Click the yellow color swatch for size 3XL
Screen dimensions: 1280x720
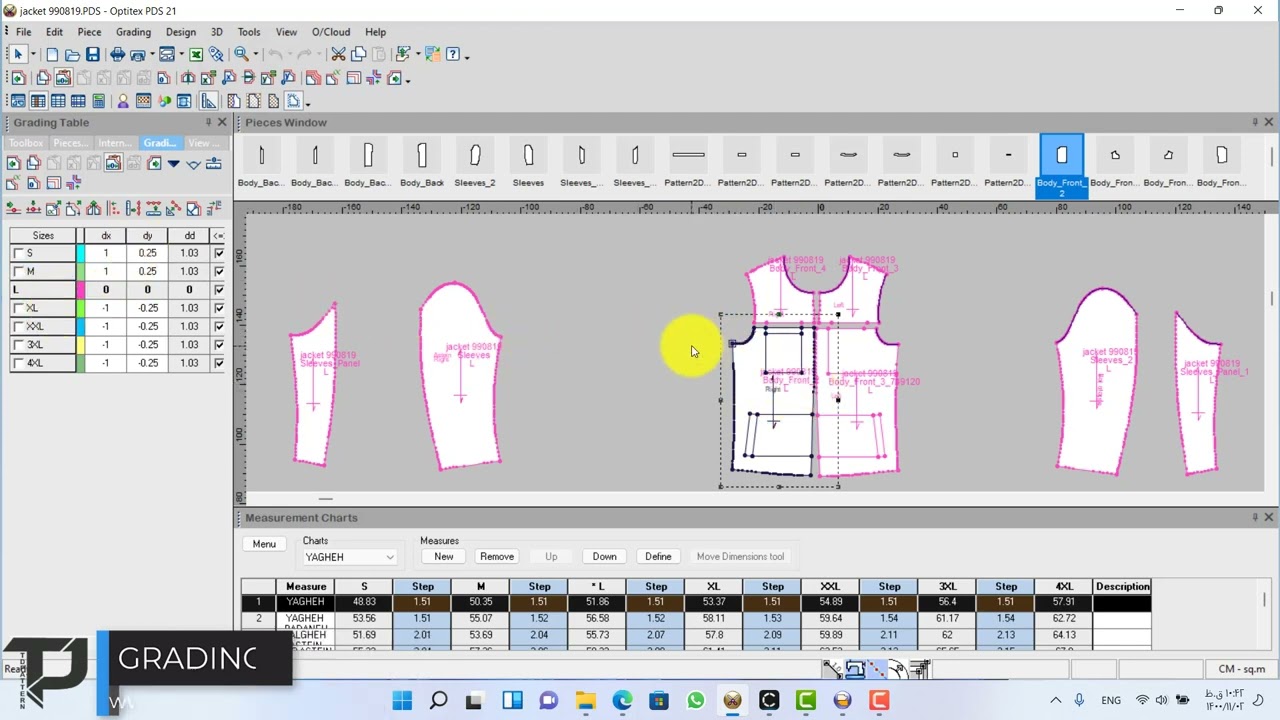[x=81, y=344]
